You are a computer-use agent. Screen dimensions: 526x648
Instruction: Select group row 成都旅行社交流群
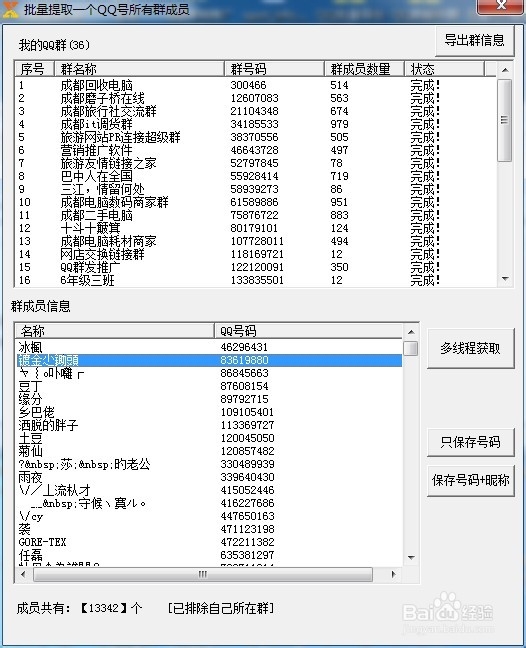tap(255, 111)
